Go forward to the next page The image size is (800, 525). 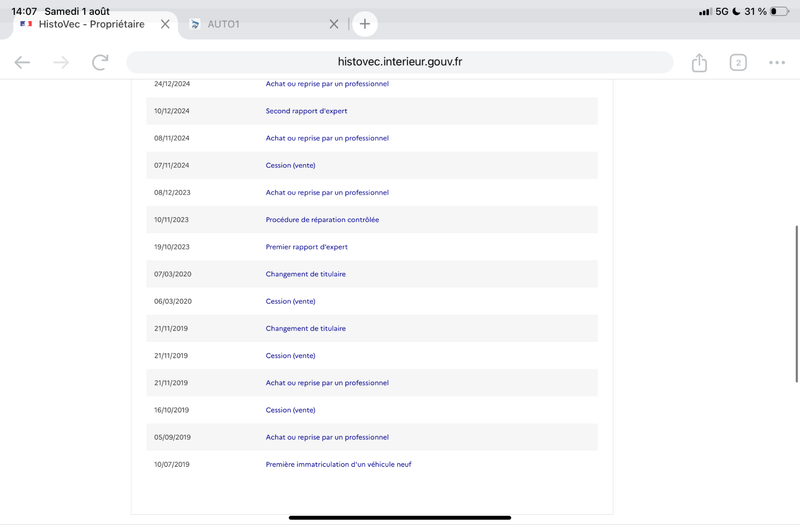(61, 62)
